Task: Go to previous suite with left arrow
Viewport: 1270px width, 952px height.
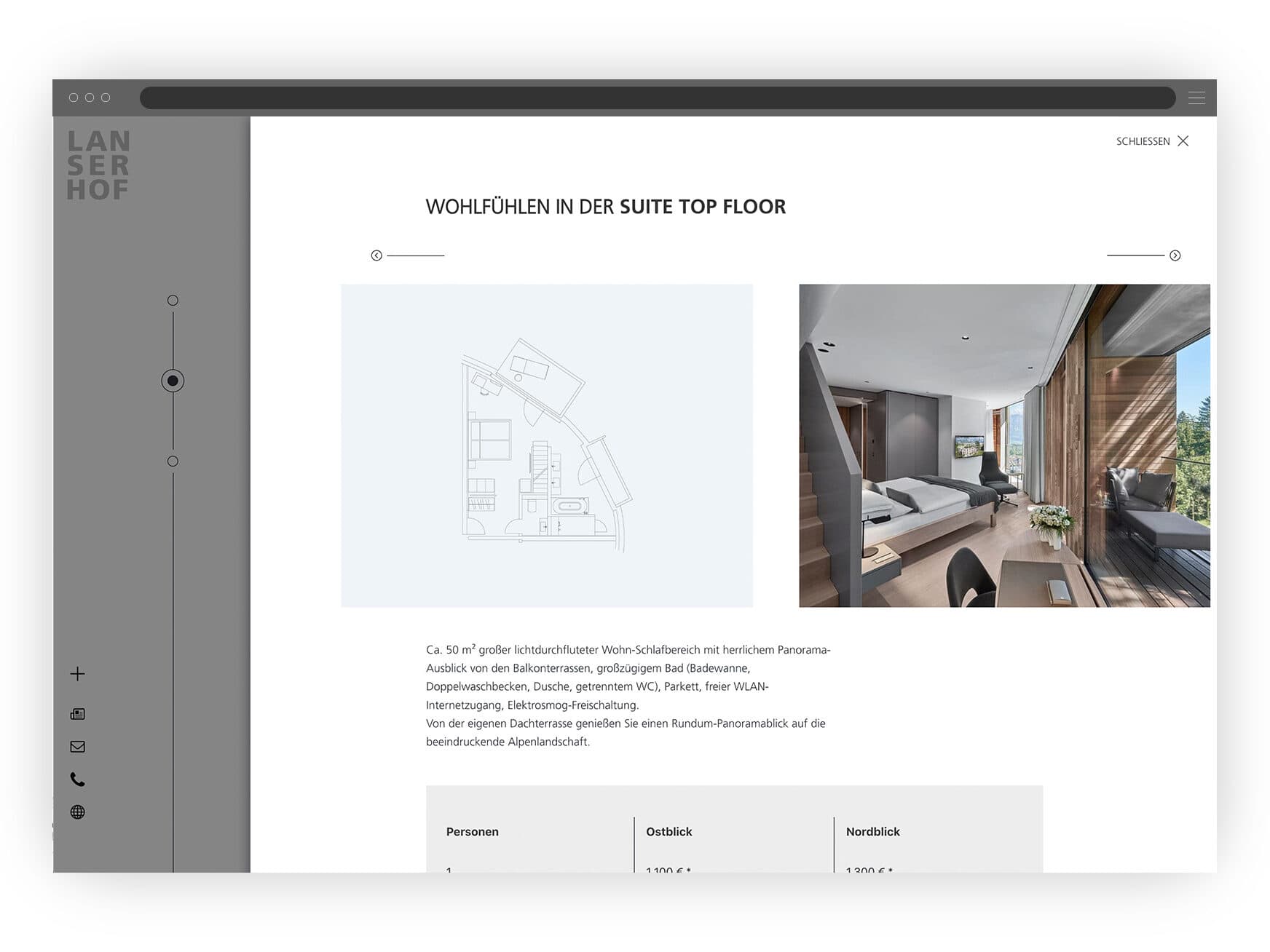Action: (x=376, y=255)
